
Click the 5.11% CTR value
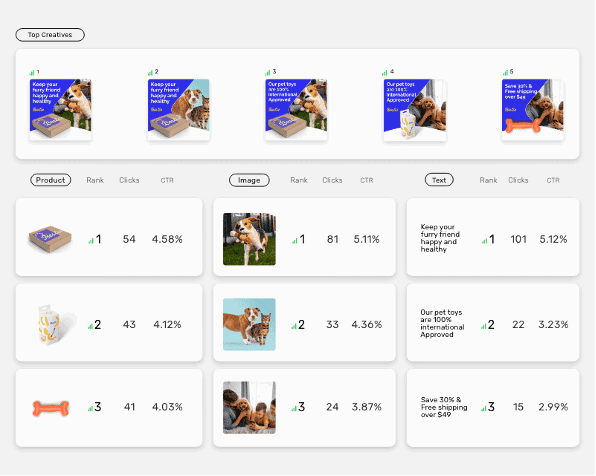(366, 240)
